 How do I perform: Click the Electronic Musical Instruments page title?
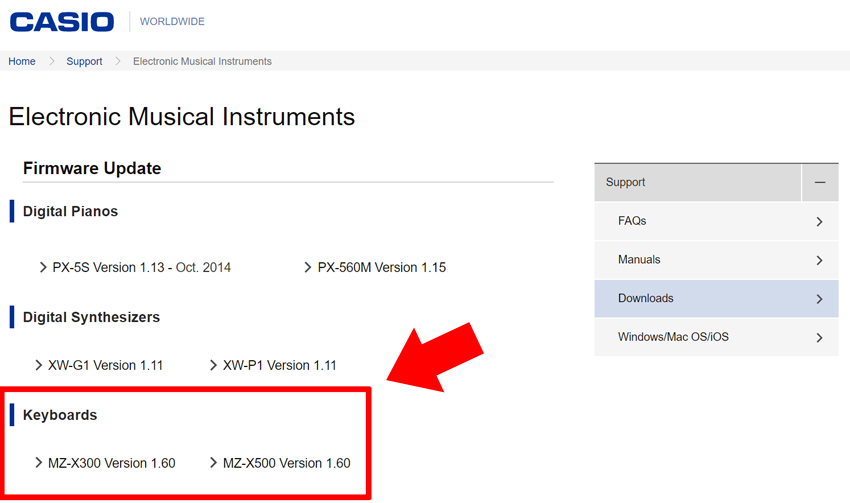[x=182, y=117]
